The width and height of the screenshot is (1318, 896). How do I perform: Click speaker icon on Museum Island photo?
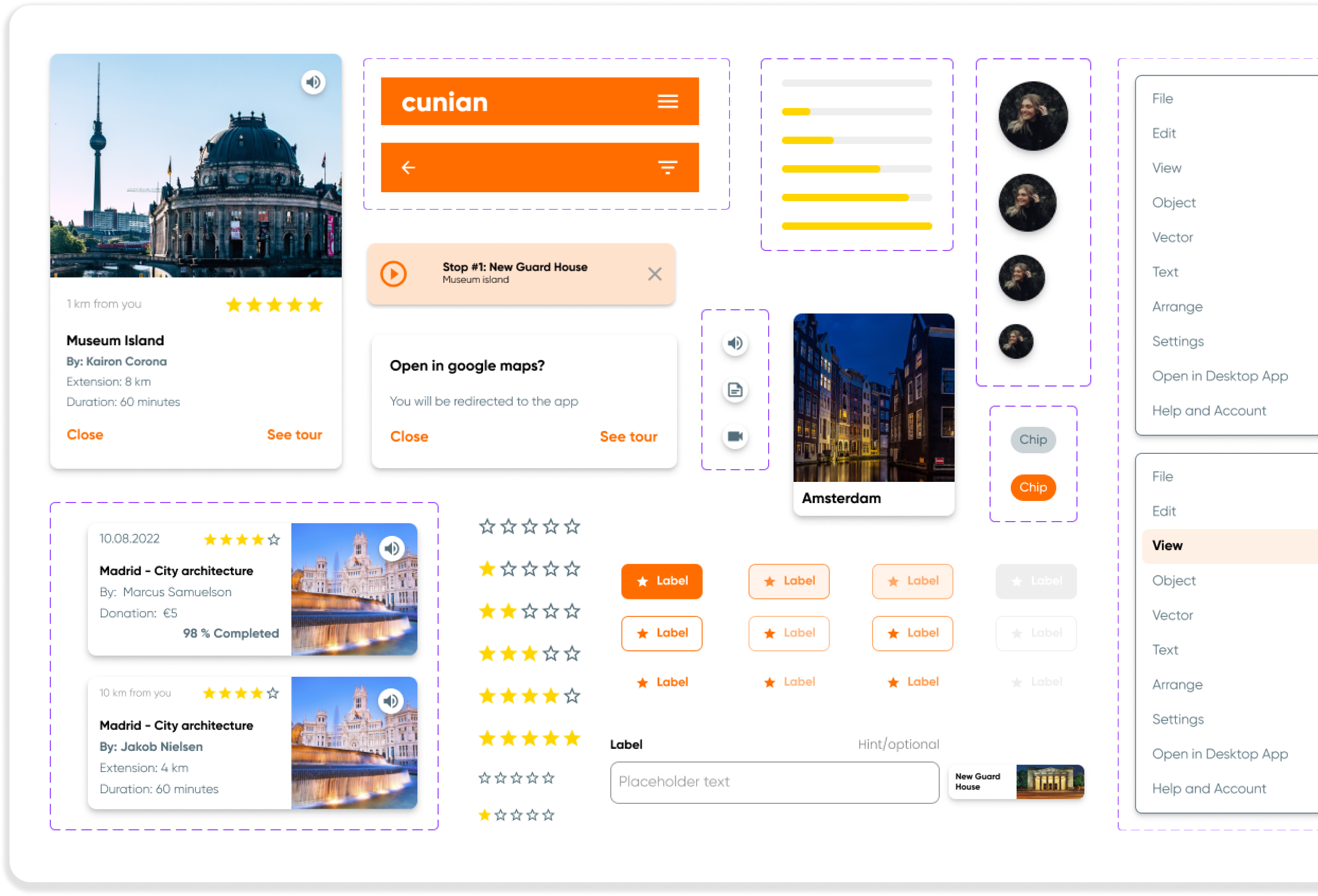click(313, 83)
